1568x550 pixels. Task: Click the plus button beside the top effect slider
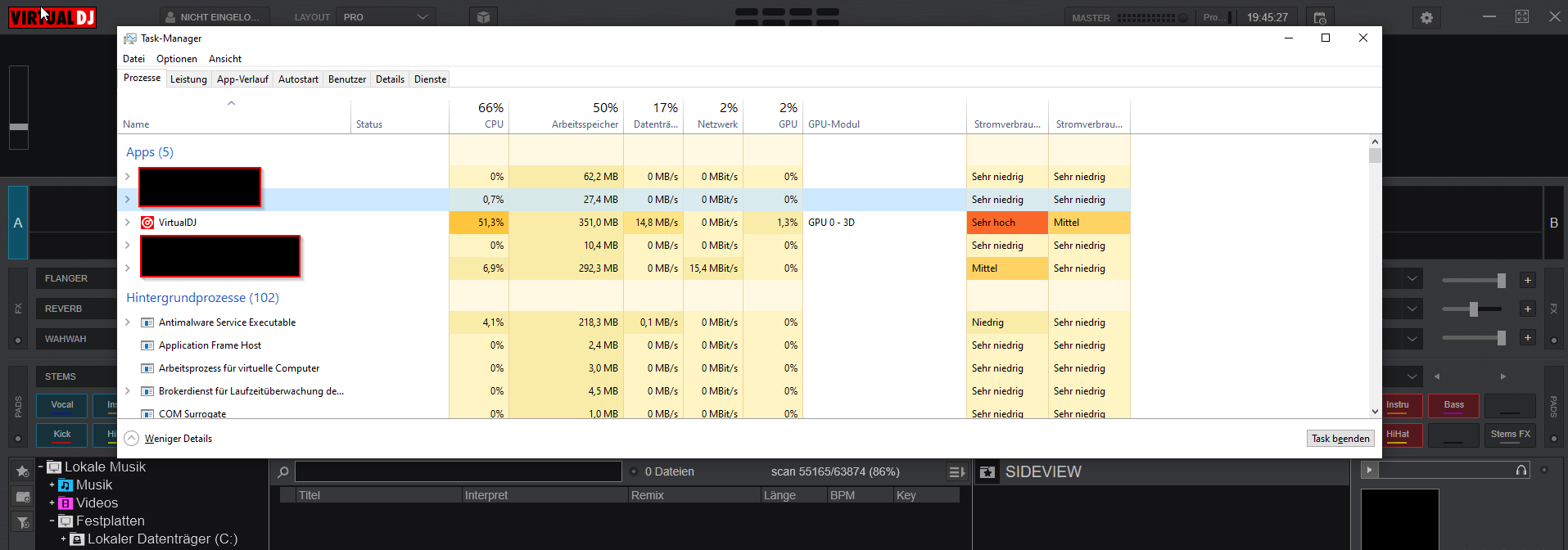click(x=1528, y=281)
